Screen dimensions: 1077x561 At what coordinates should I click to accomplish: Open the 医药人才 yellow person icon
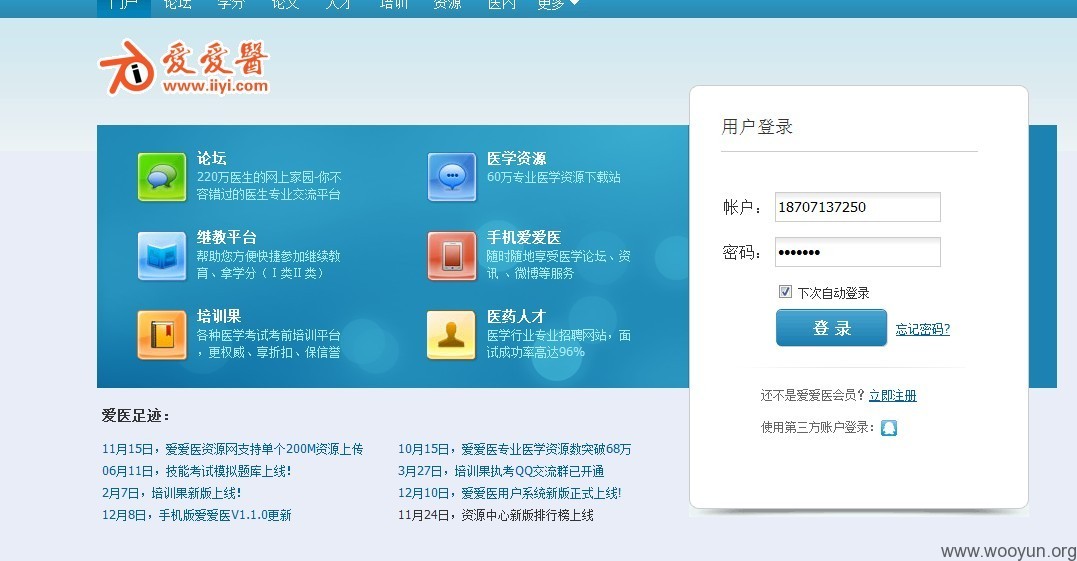451,335
